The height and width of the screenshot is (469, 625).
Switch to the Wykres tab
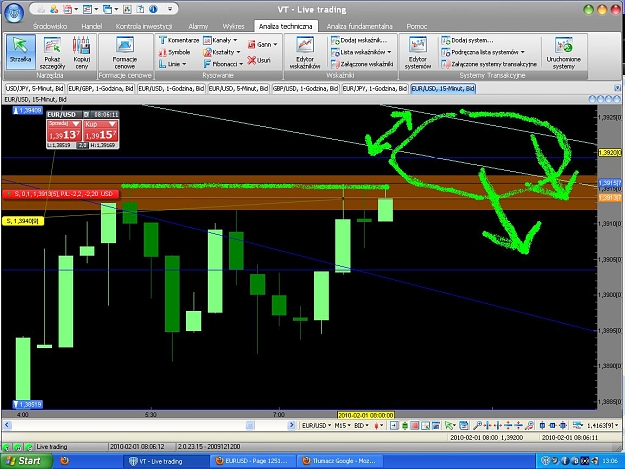(233, 26)
